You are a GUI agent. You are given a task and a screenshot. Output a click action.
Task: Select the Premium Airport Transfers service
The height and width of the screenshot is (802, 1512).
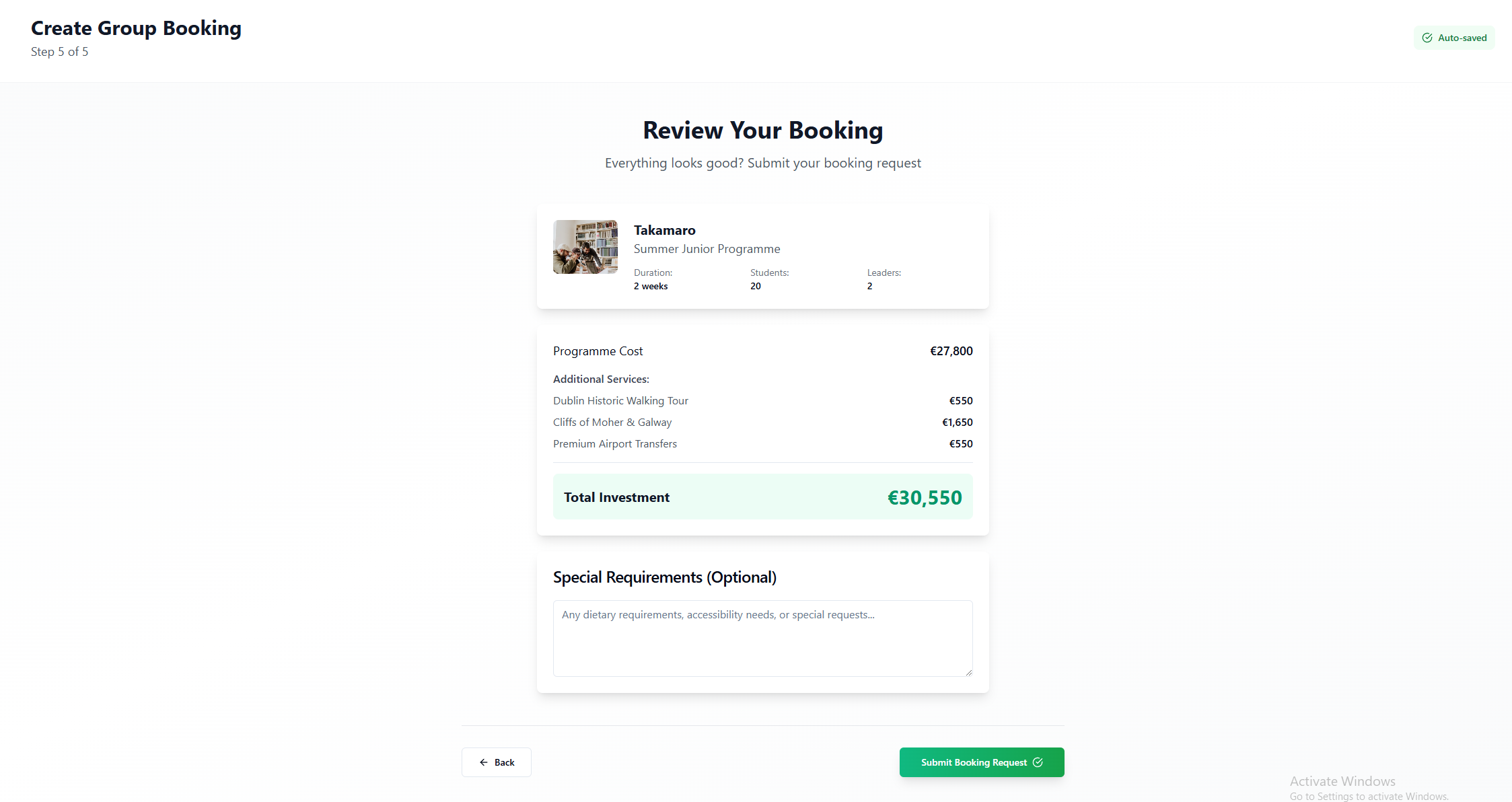[x=614, y=443]
